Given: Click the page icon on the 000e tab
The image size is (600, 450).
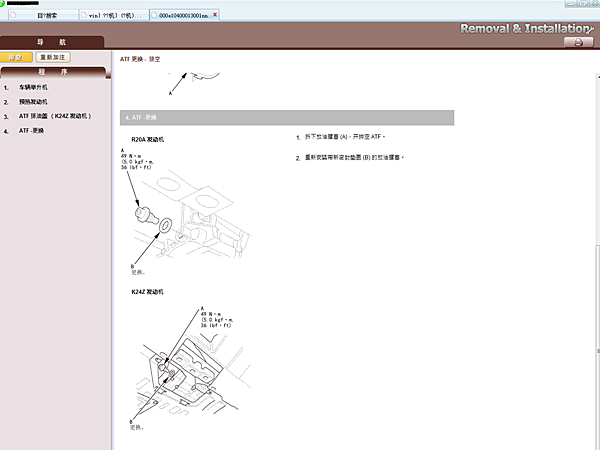Looking at the screenshot, I should (x=154, y=15).
